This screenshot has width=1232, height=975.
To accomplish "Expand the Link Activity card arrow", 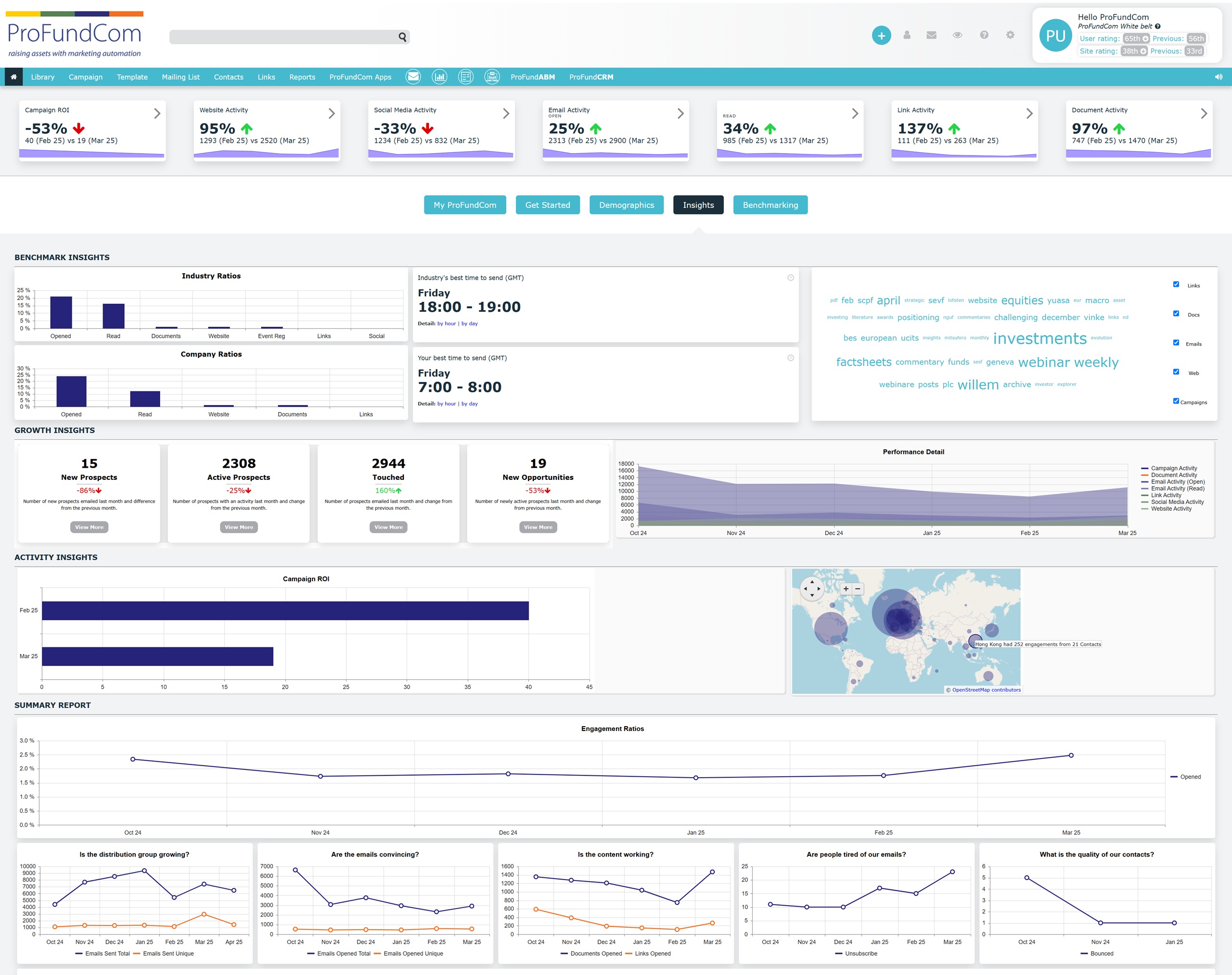I will tap(1029, 114).
